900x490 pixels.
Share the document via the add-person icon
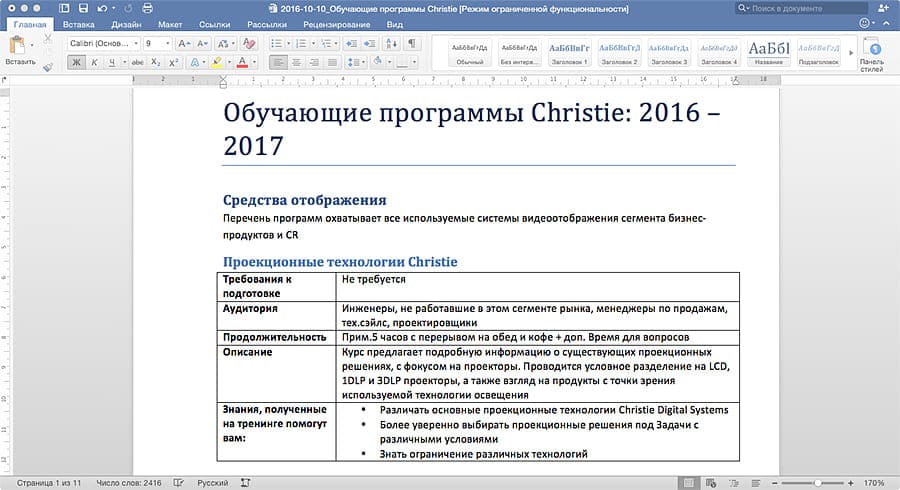click(x=883, y=8)
